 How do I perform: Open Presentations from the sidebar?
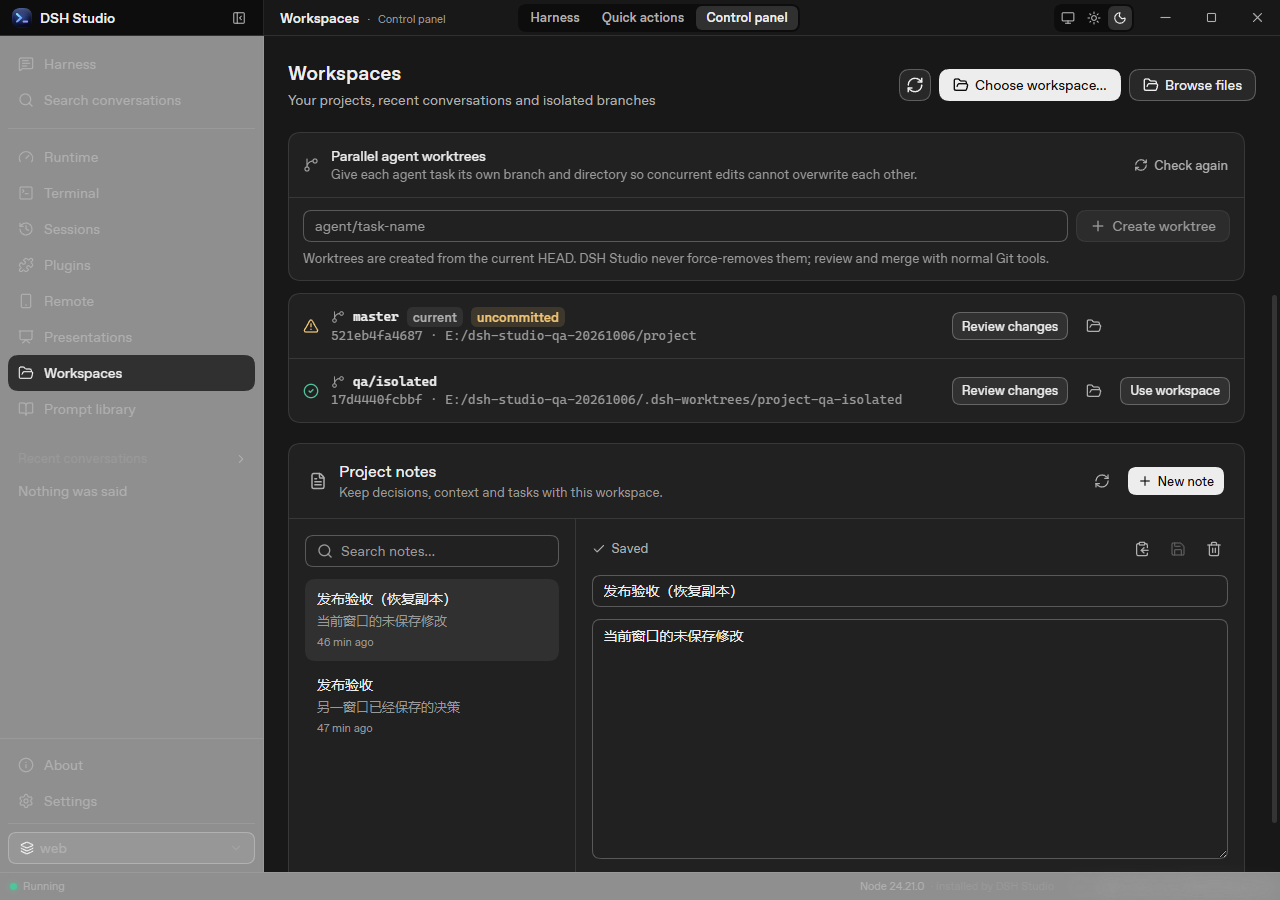tap(131, 337)
